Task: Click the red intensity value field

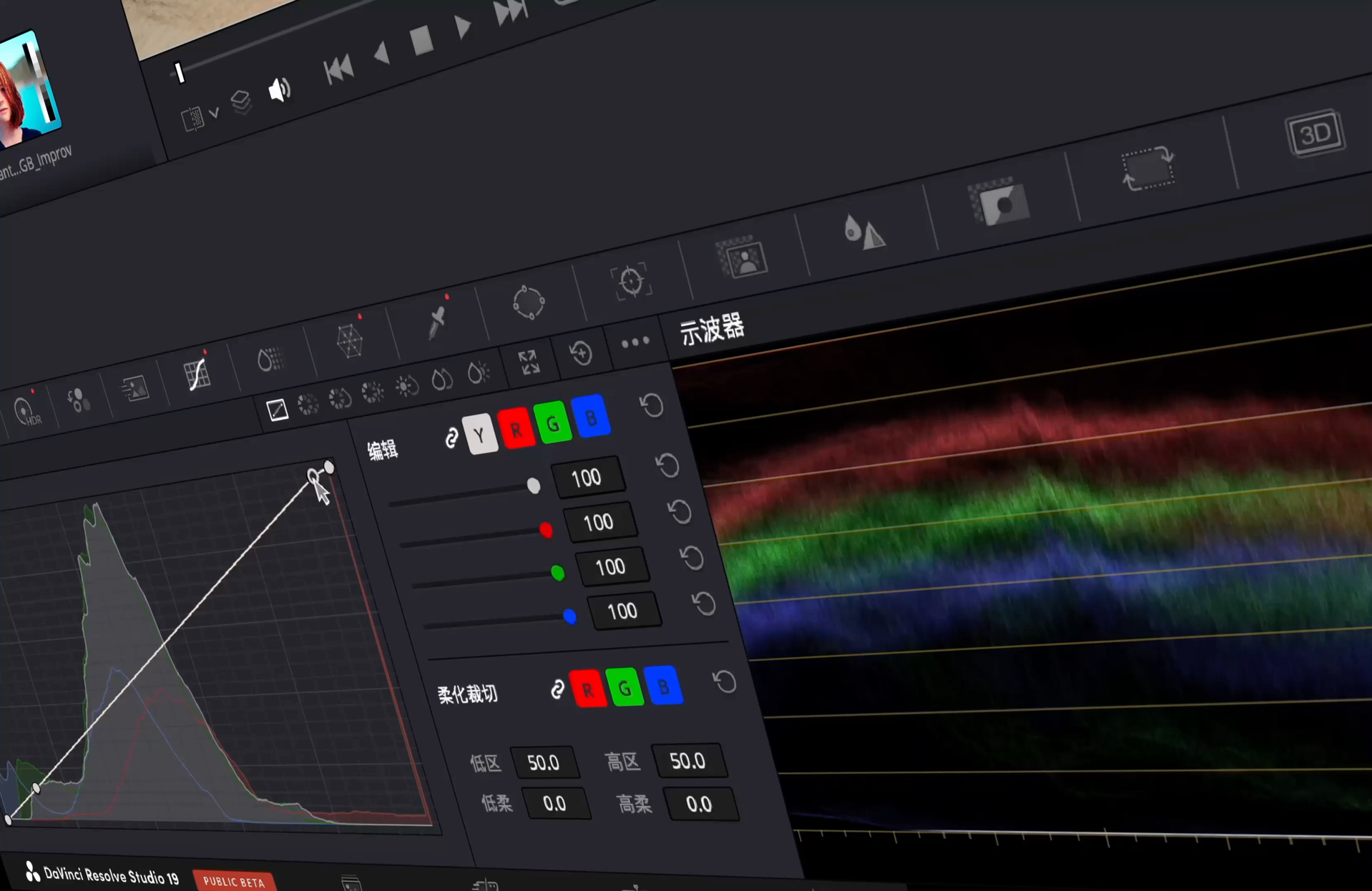Action: click(x=599, y=522)
